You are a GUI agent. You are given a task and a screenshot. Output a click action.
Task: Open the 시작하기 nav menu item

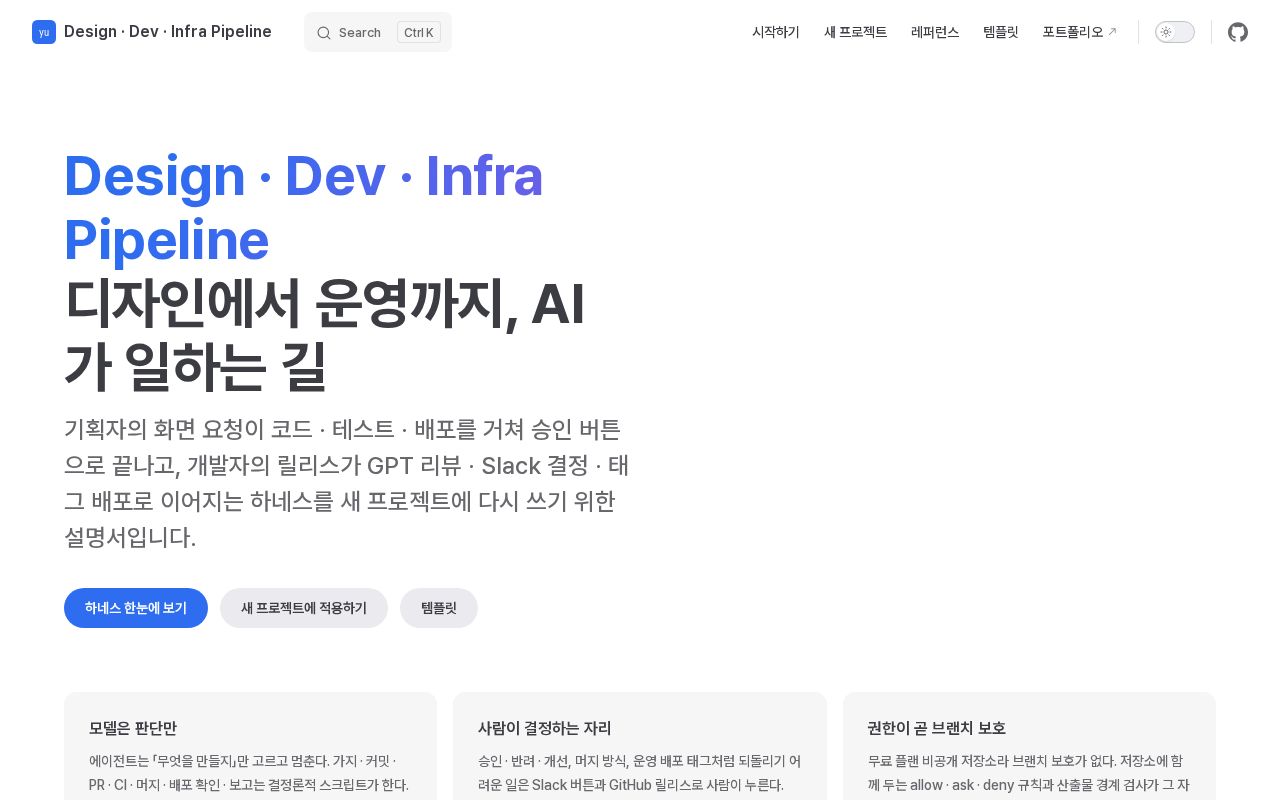[776, 32]
